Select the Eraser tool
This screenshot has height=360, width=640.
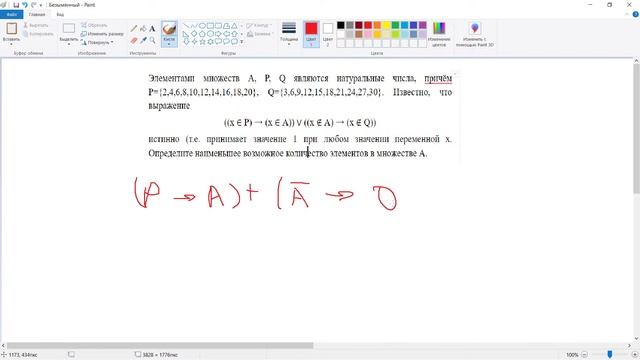(134, 40)
